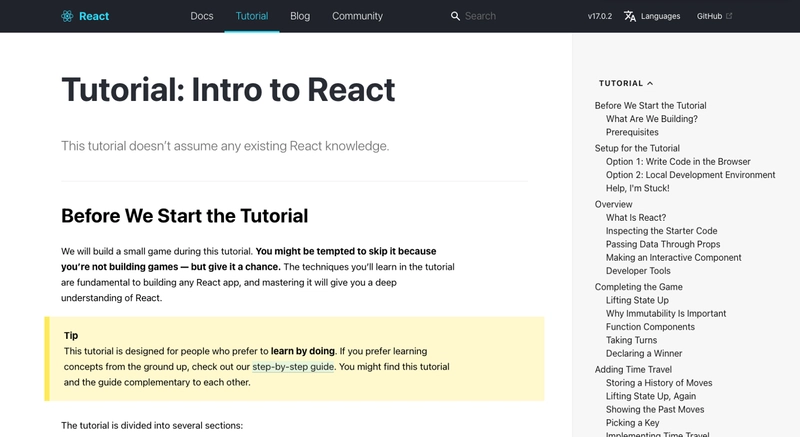Go to Before We Start the Tutorial
800x437 pixels.
(x=650, y=106)
